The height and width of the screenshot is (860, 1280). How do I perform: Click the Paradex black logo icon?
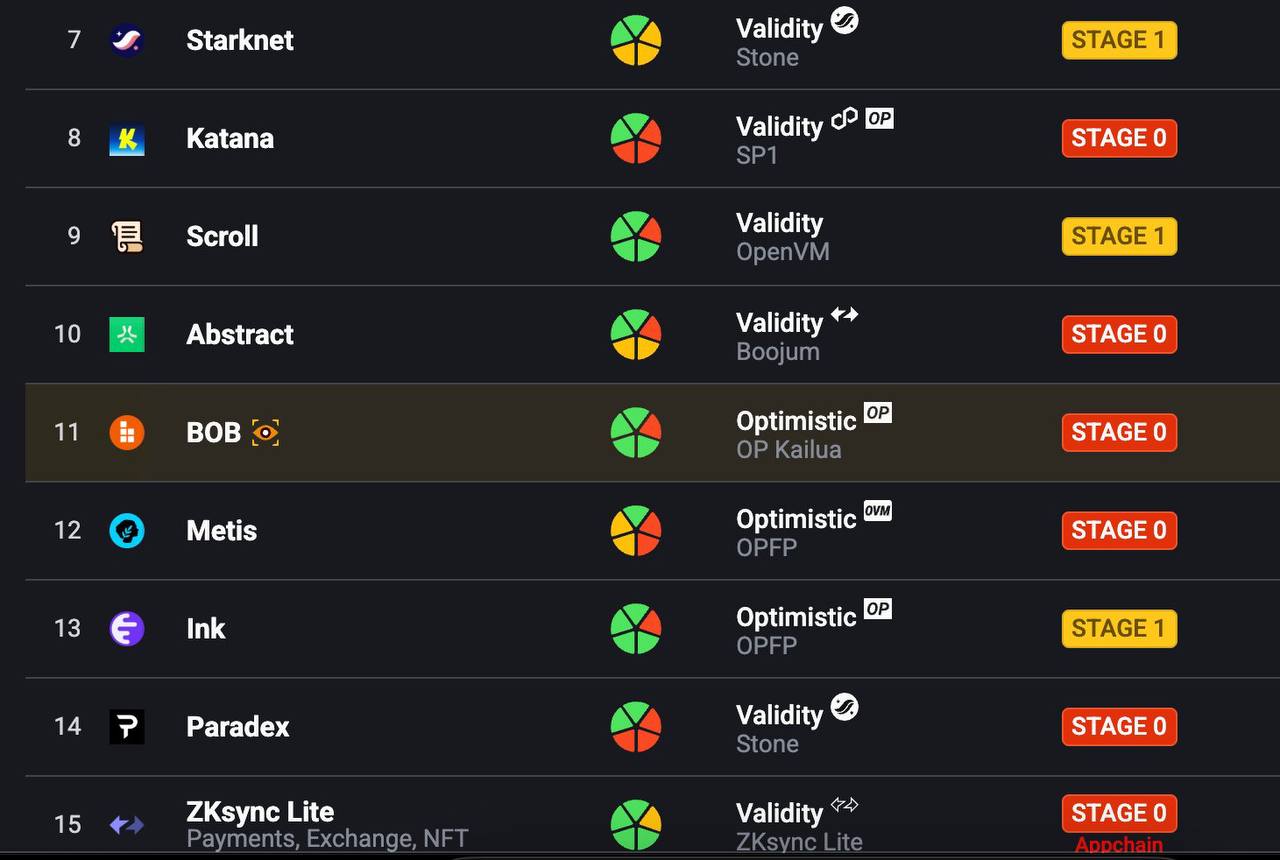click(127, 727)
